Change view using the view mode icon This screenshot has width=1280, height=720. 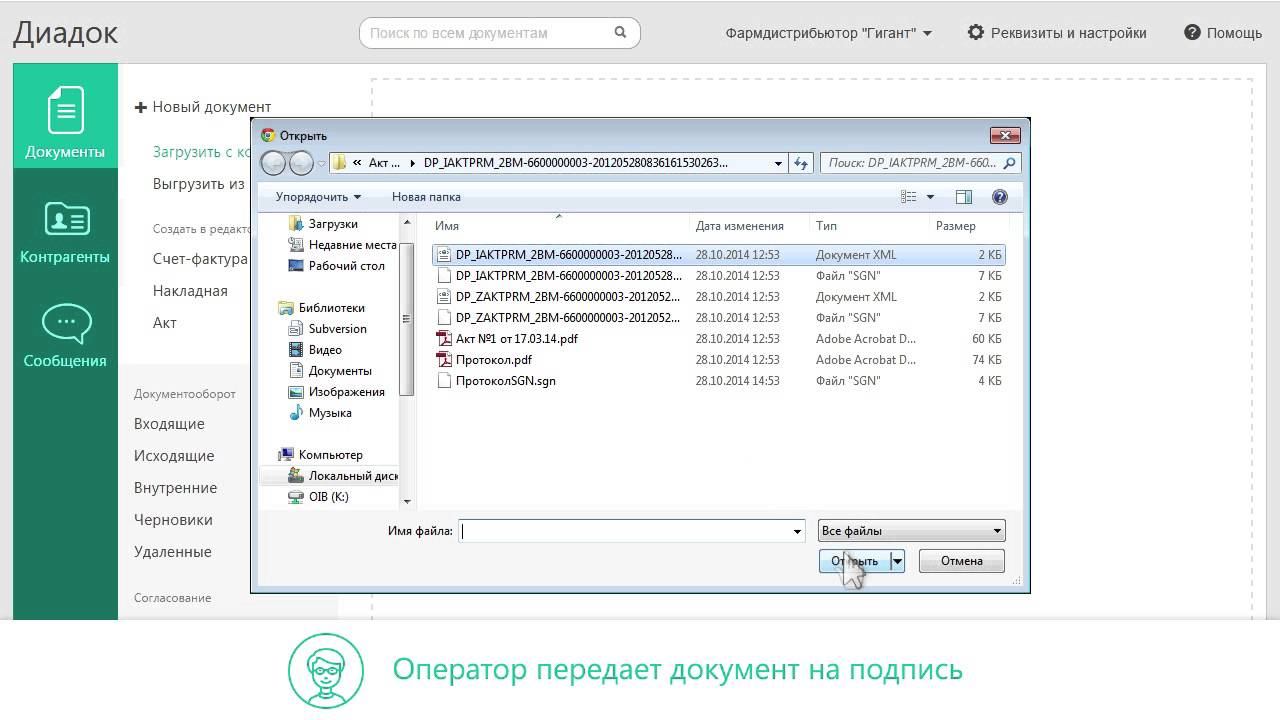pyautogui.click(x=909, y=197)
